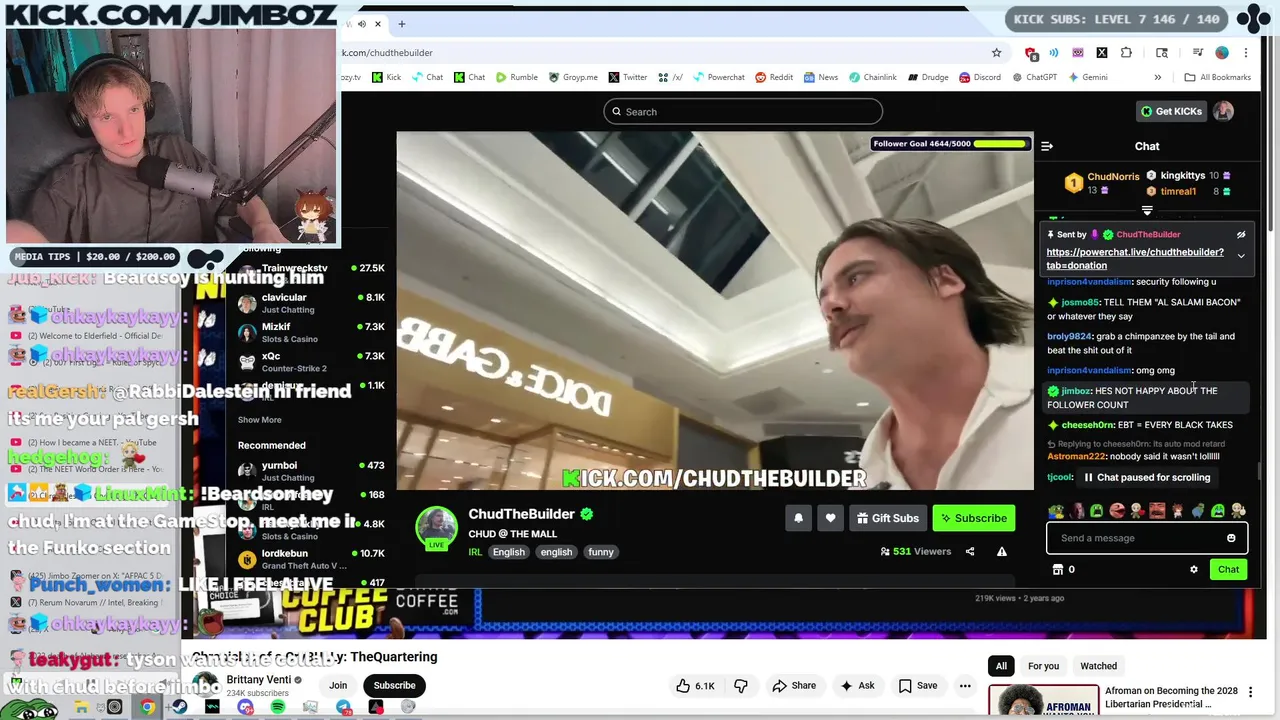Click YouTube Subscribe for Brittany Venti

[394, 686]
